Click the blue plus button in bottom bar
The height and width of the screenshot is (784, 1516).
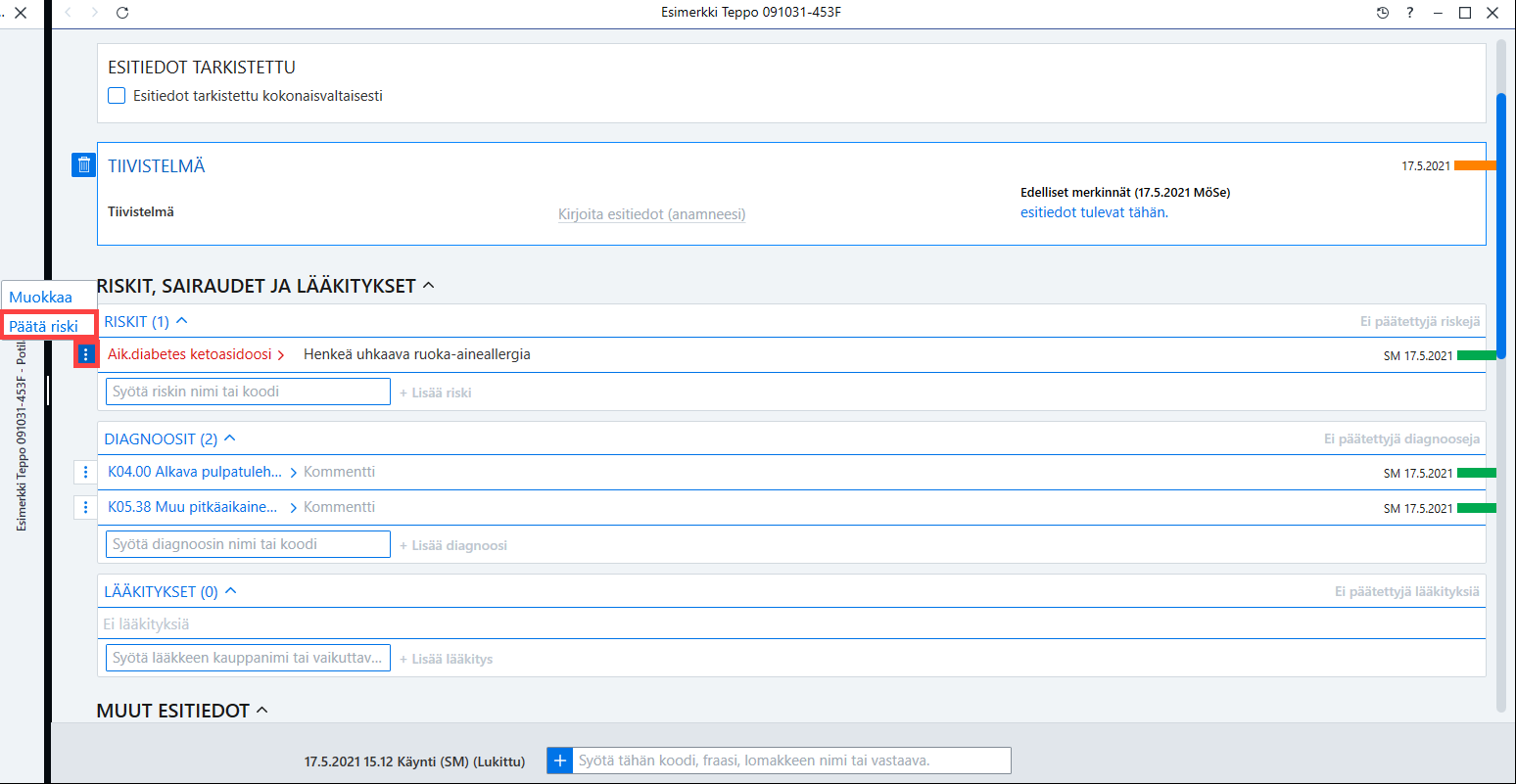point(559,761)
